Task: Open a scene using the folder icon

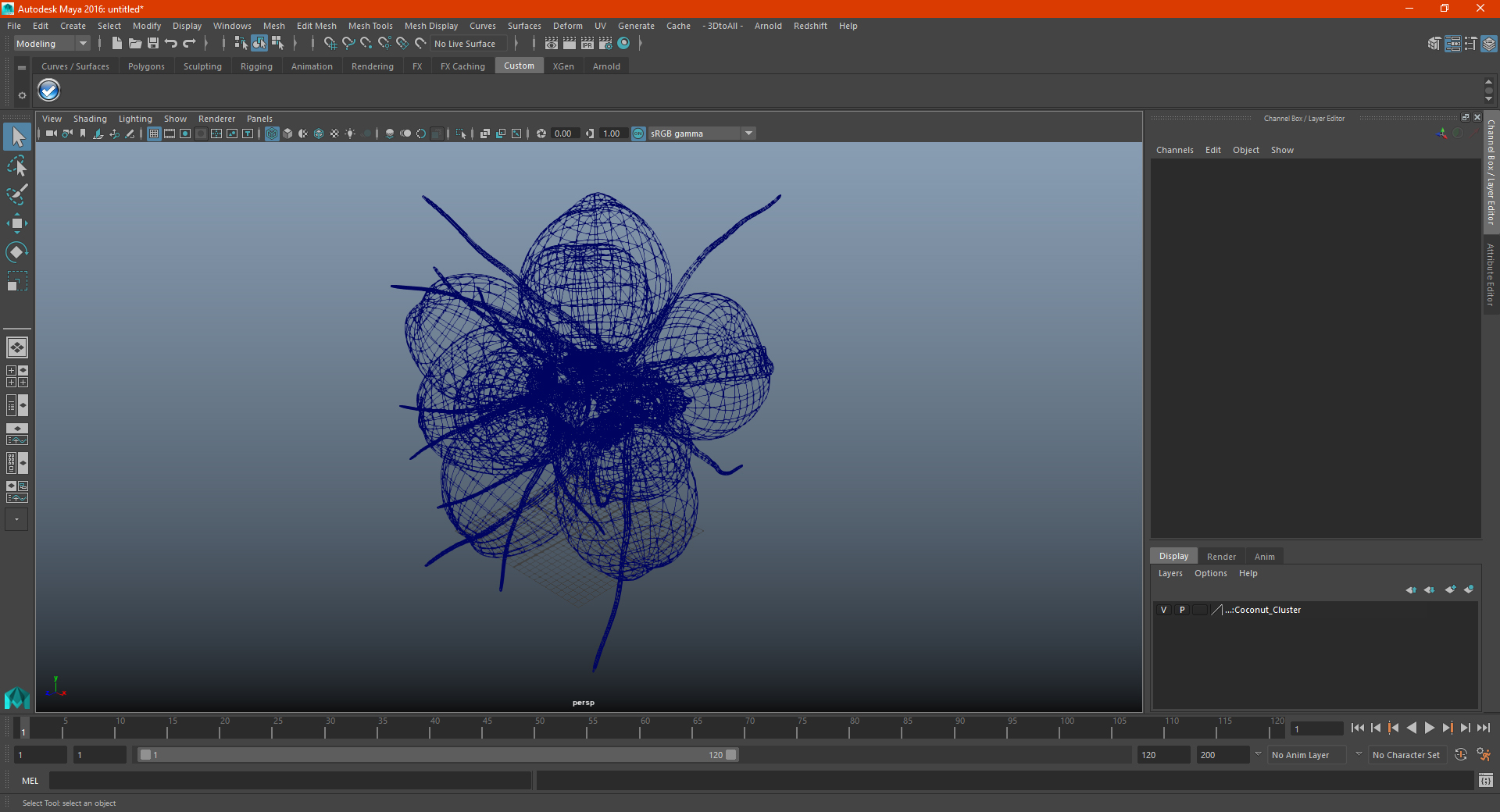Action: click(x=134, y=44)
